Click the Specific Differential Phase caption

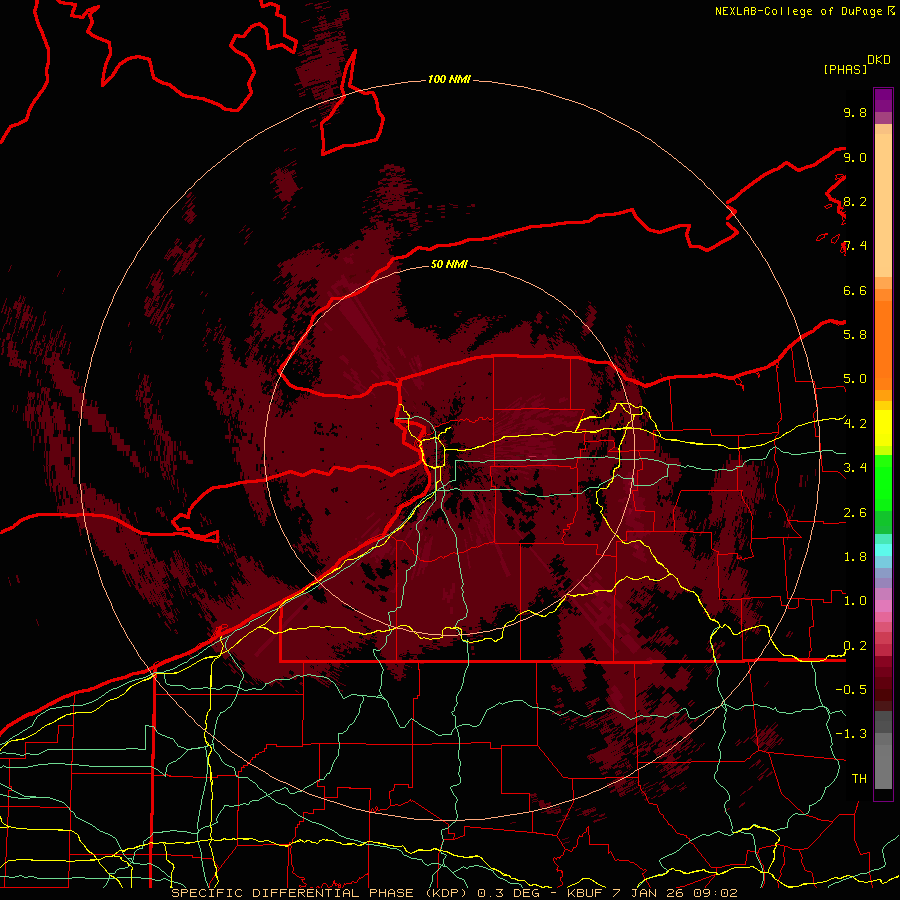(x=454, y=893)
